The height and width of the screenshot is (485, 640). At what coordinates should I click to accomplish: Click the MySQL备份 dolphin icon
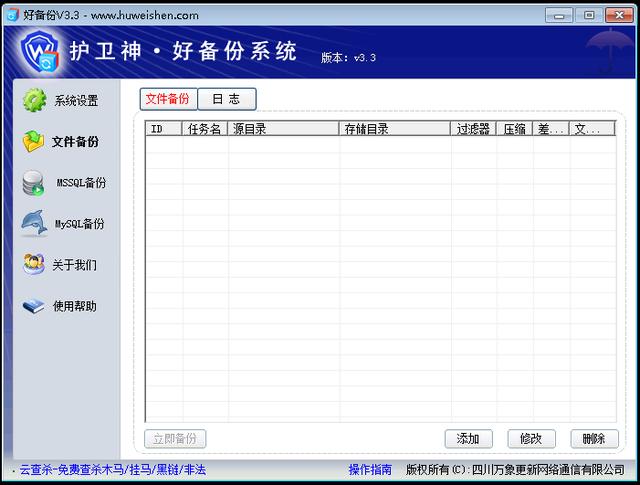point(34,223)
